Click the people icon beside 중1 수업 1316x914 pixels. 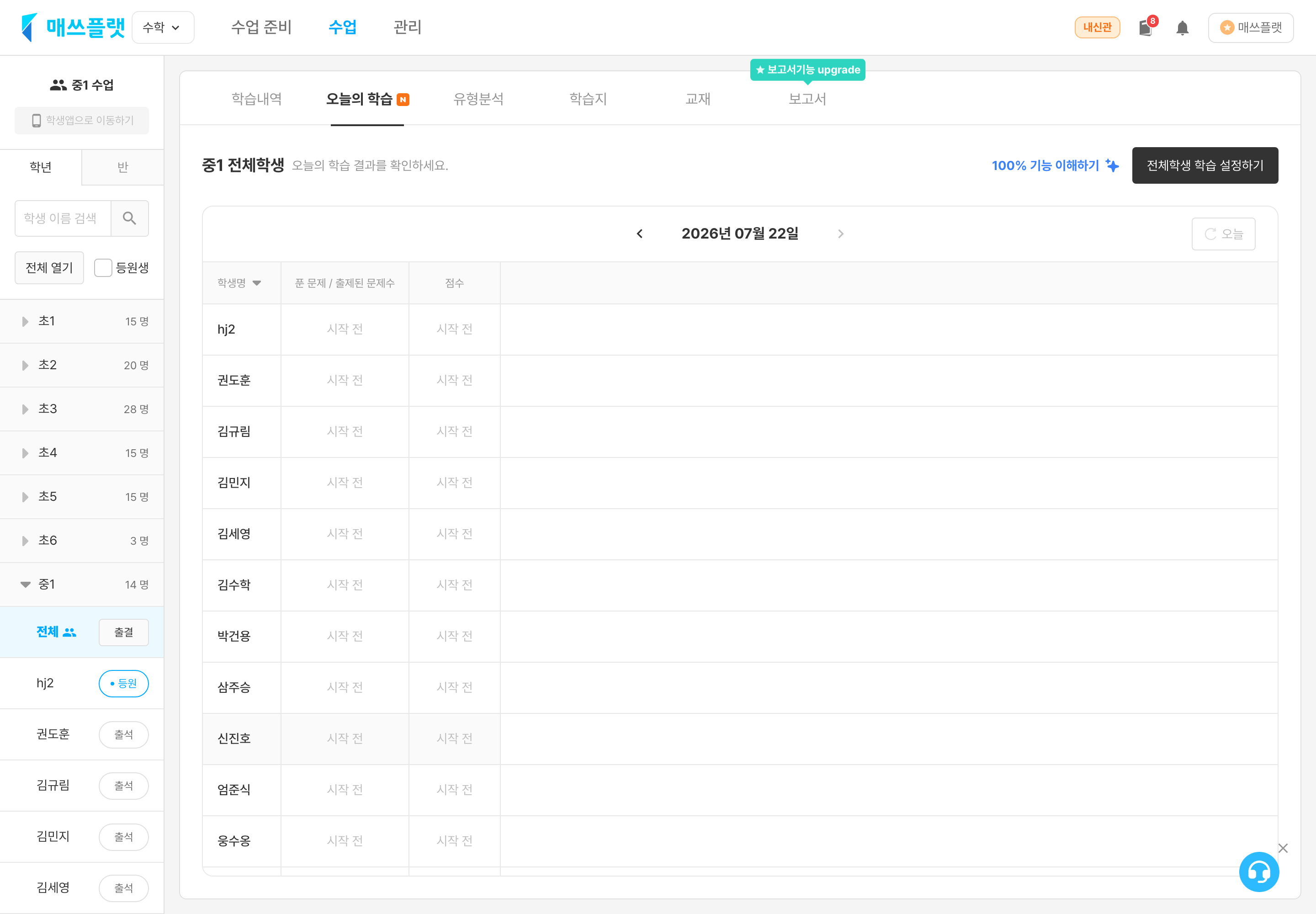(58, 85)
